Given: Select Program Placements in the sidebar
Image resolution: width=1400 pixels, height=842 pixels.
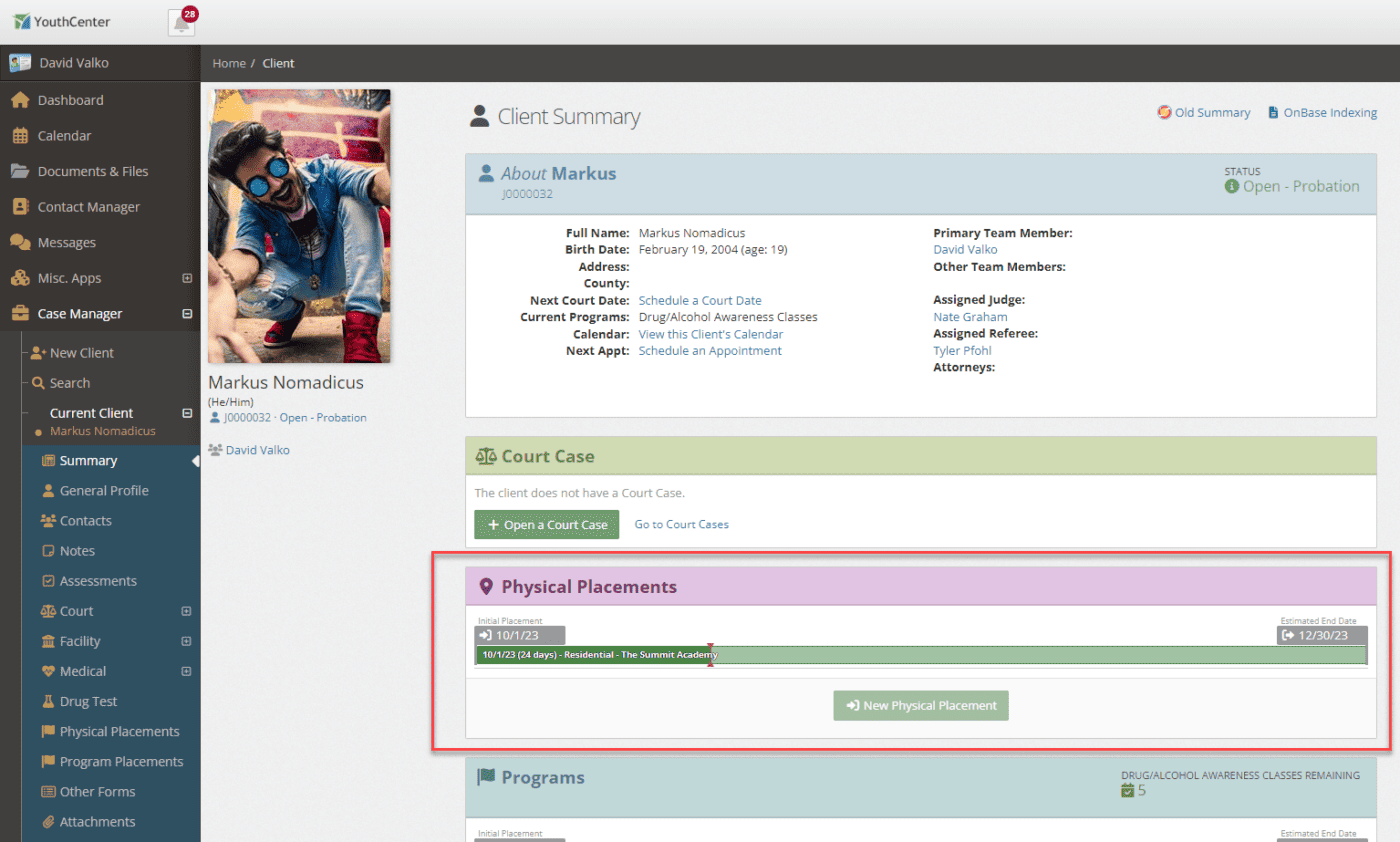Looking at the screenshot, I should click(x=121, y=761).
